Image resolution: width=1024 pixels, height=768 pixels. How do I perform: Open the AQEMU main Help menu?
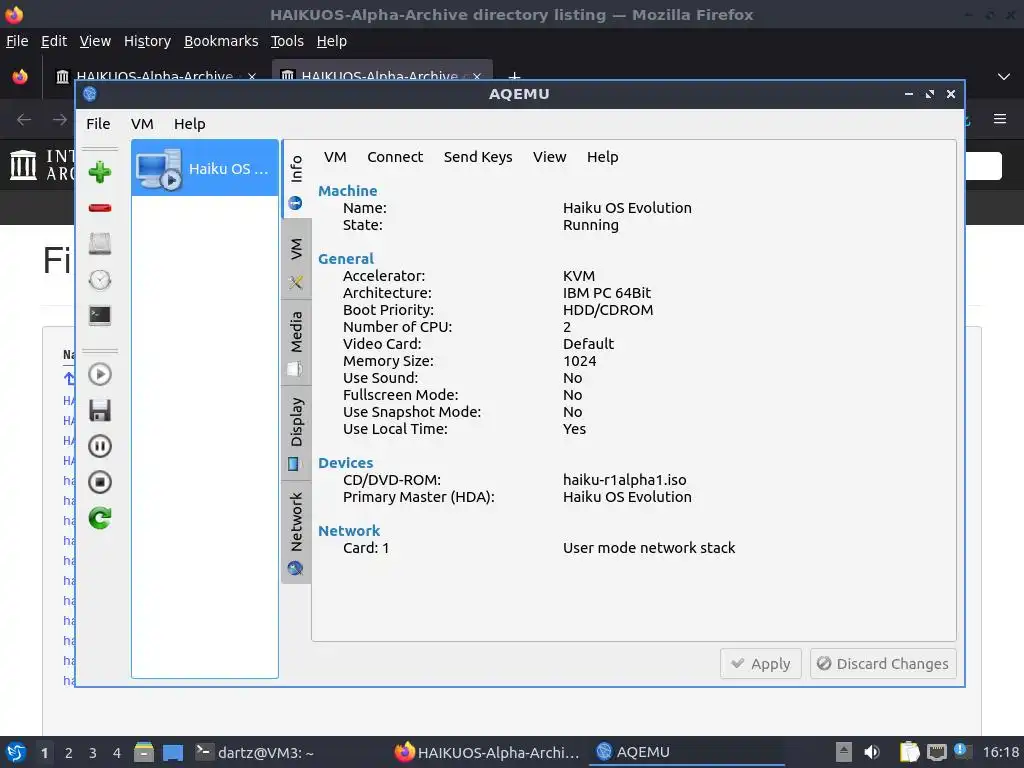(x=189, y=124)
